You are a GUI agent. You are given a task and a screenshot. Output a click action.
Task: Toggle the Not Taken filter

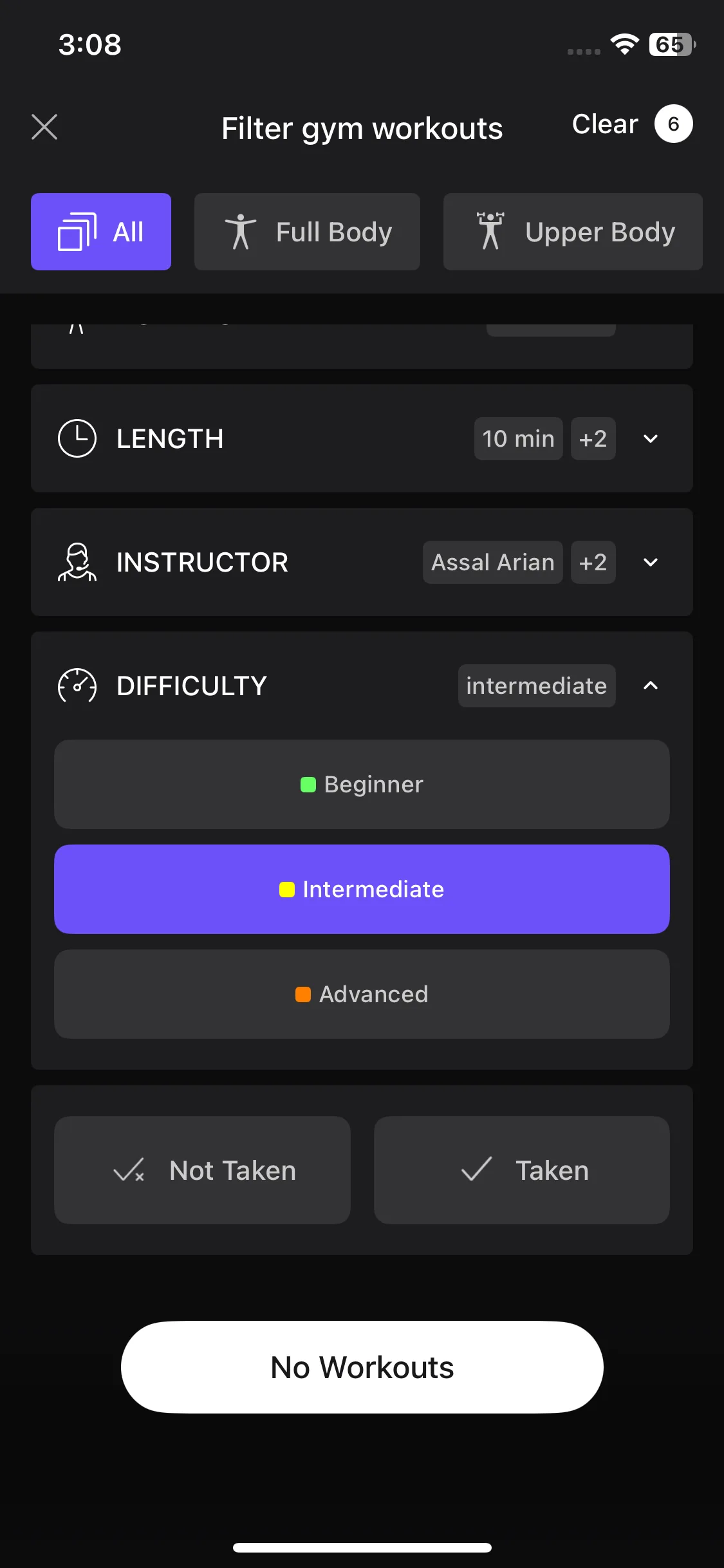202,1170
